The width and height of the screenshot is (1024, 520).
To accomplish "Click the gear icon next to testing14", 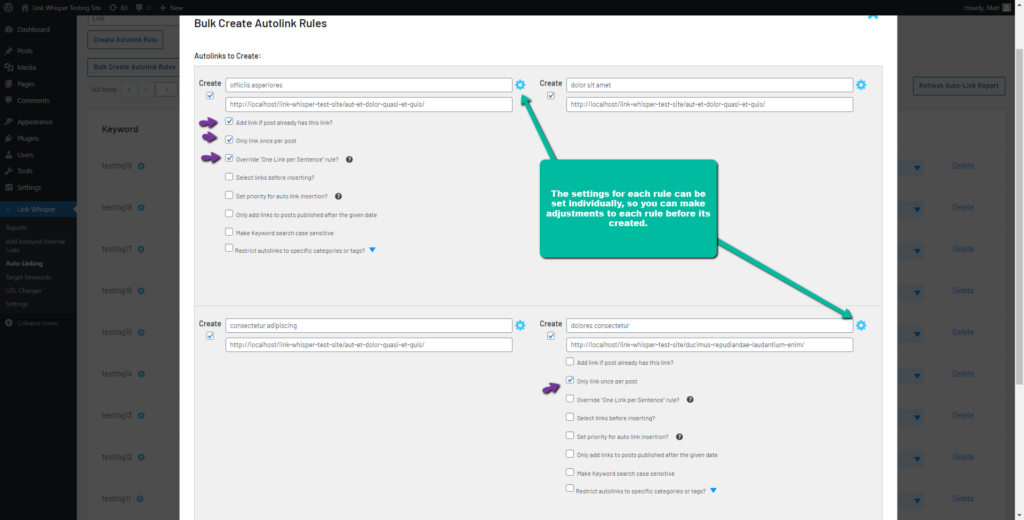I will tap(141, 374).
